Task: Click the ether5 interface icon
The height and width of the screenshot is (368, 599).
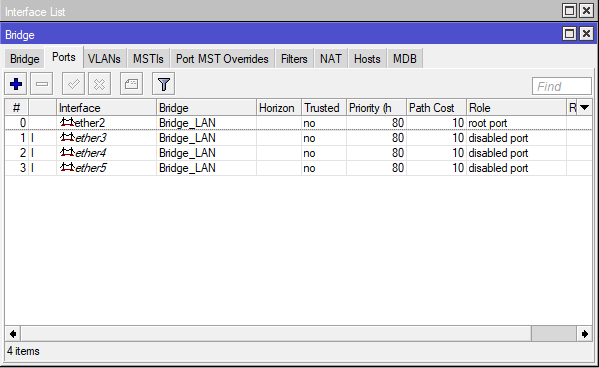Action: click(x=67, y=167)
